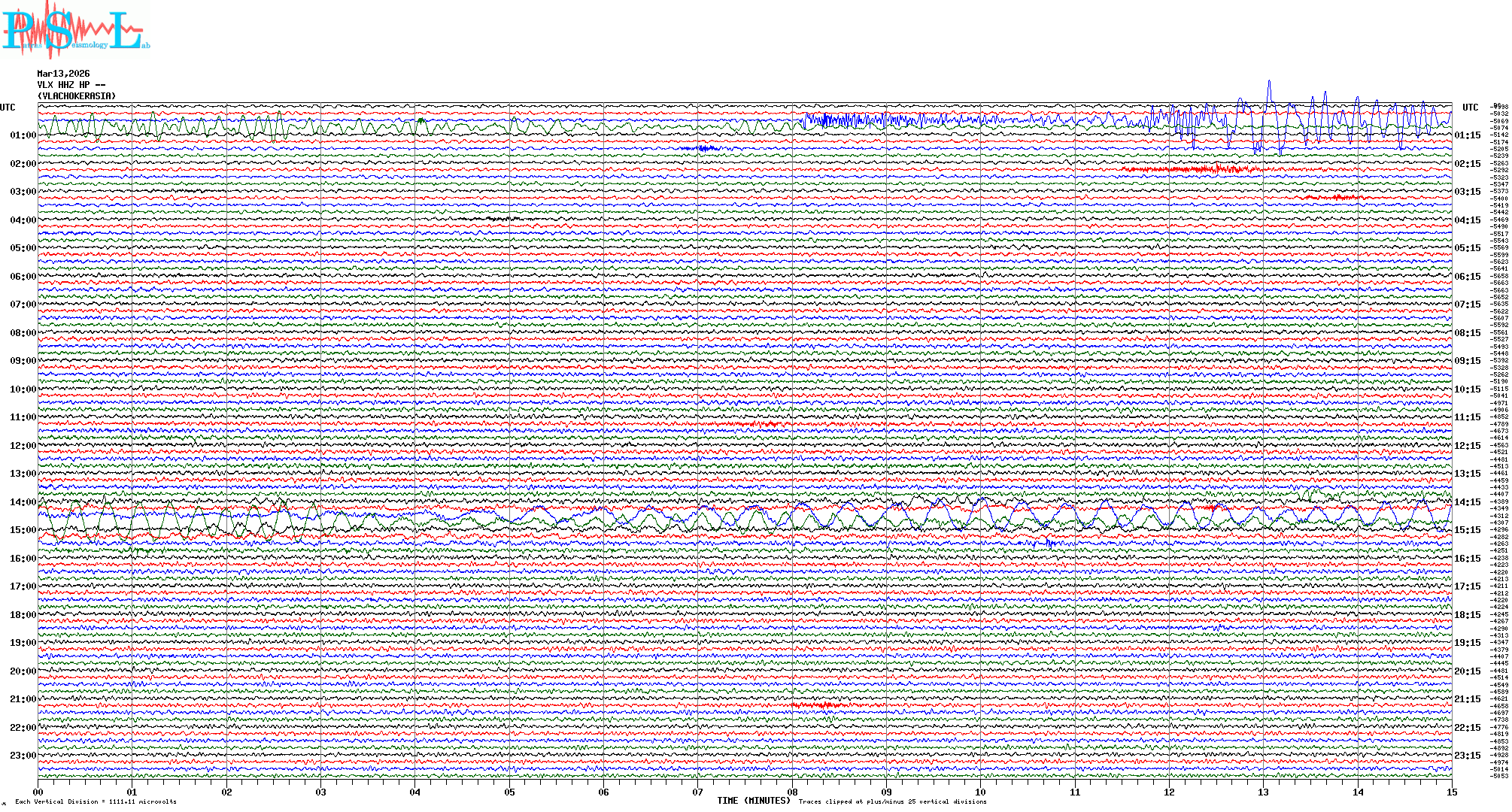Click the (VLACHOKERASIA) station name
Viewport: 1512px width, 812px height.
click(x=77, y=96)
